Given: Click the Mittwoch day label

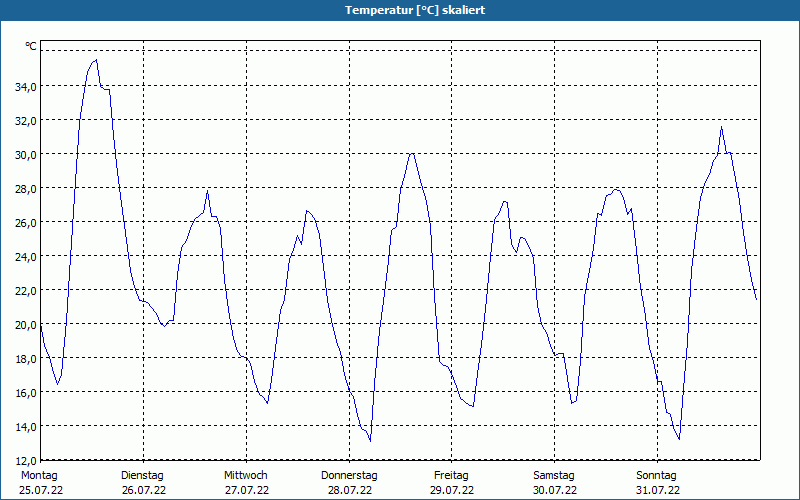Looking at the screenshot, I should [245, 476].
